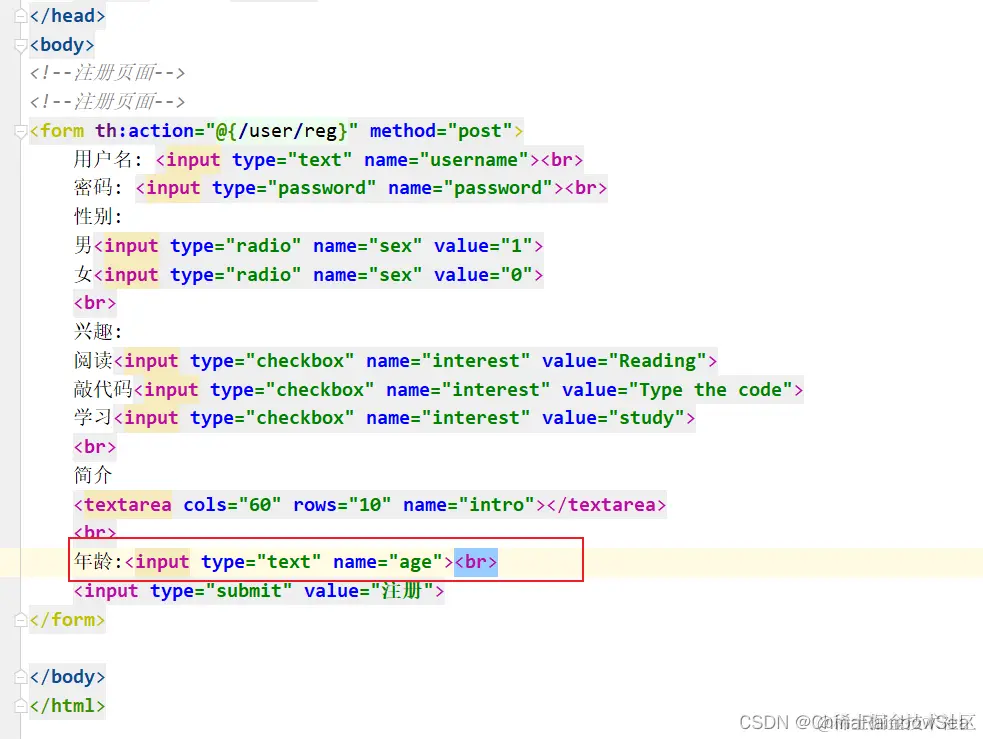This screenshot has height=739, width=983.
Task: Click the name="username" attribute
Action: (x=446, y=160)
